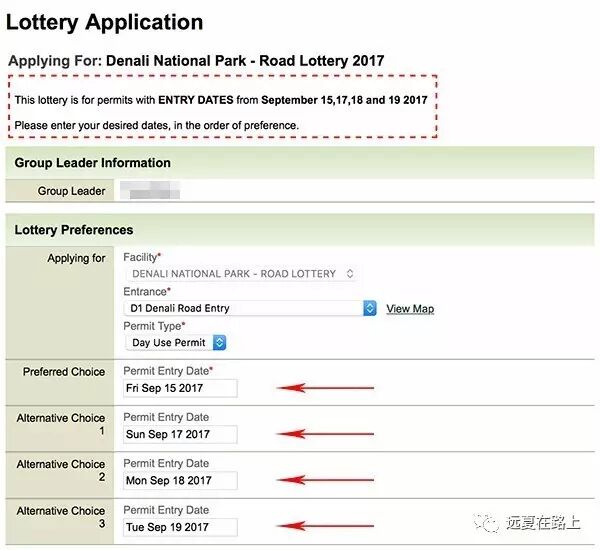This screenshot has width=600, height=550.
Task: Open the Entrance dropdown showing D1 Denali Road Entry
Action: coord(250,308)
